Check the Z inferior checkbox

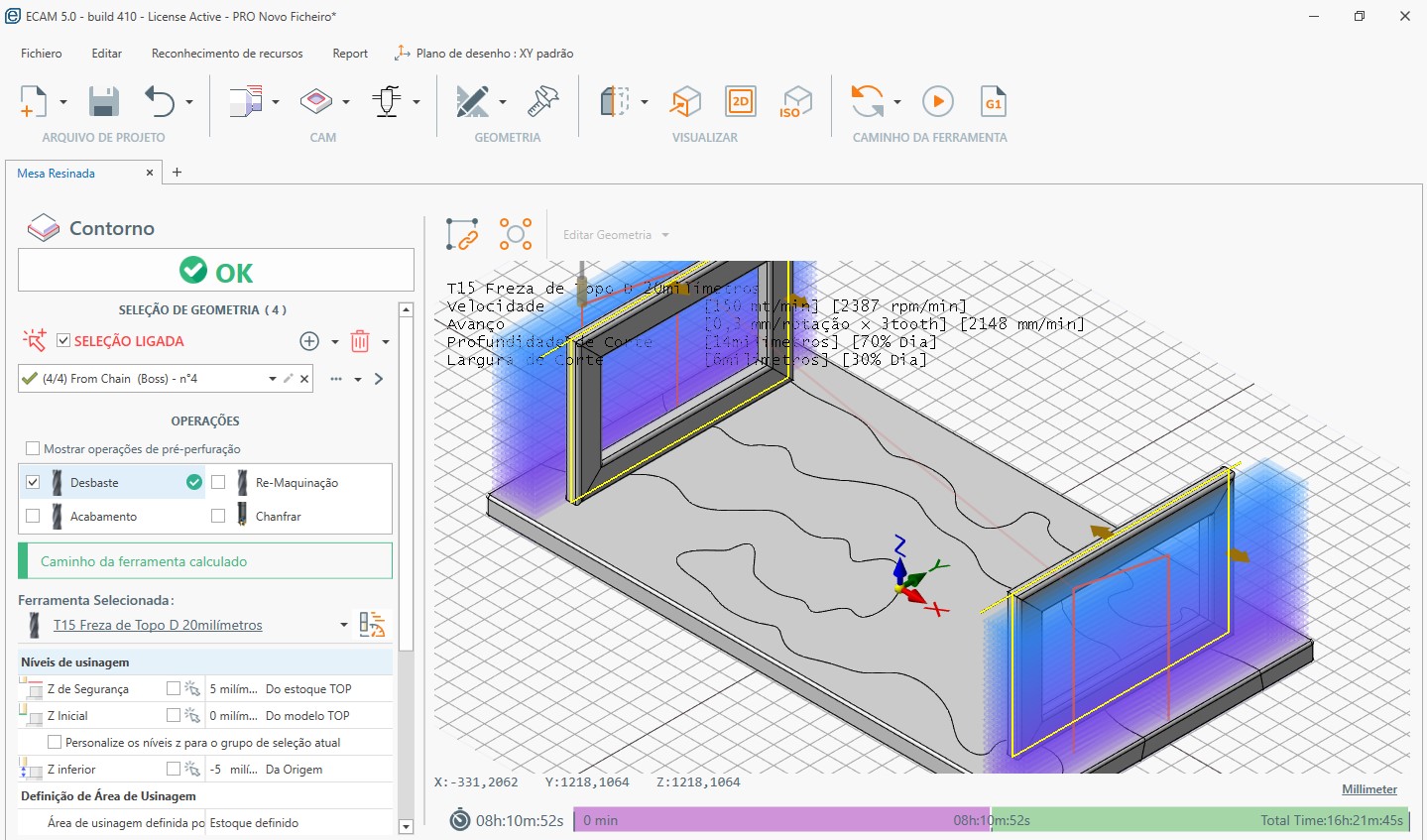click(x=174, y=769)
